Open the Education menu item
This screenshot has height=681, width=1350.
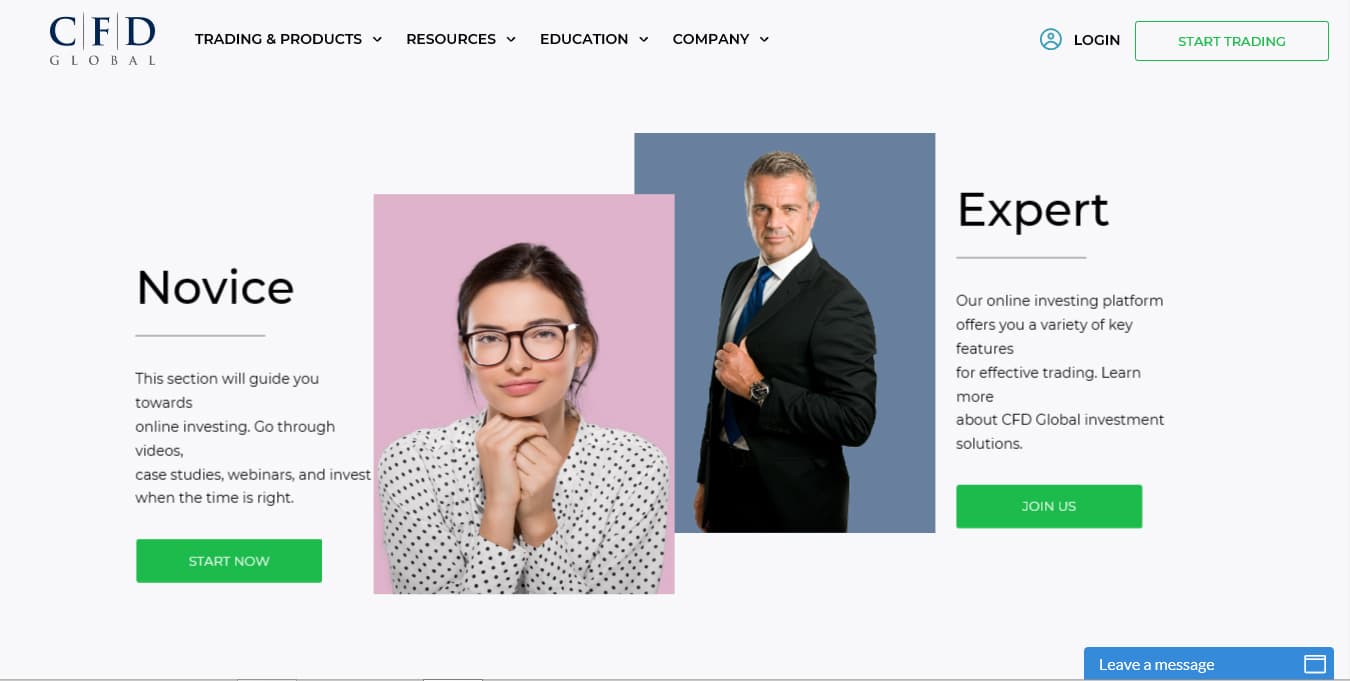tap(584, 39)
